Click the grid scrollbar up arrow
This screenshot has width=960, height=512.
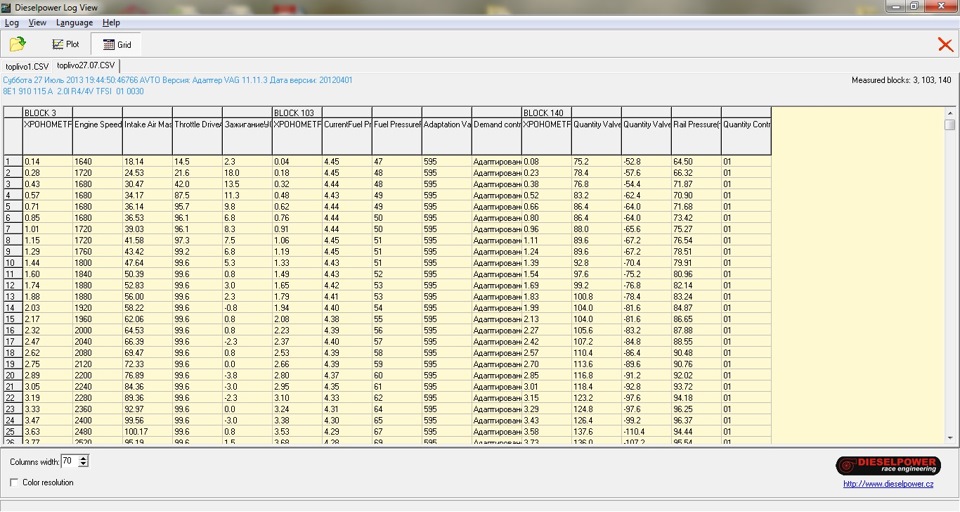pos(950,113)
